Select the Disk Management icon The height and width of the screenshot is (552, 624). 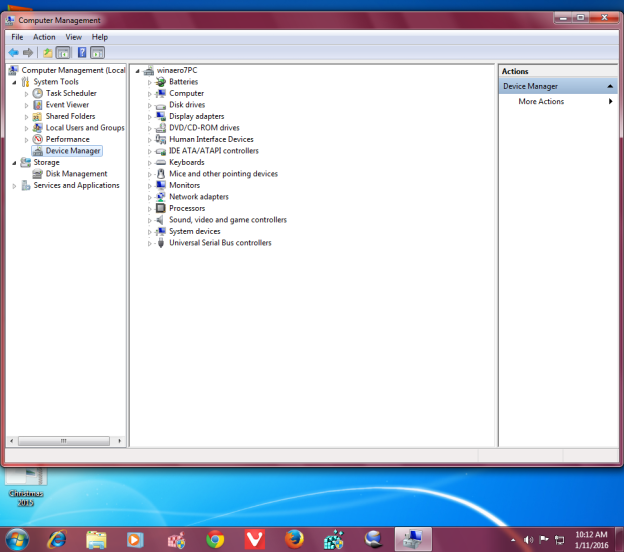pyautogui.click(x=38, y=174)
